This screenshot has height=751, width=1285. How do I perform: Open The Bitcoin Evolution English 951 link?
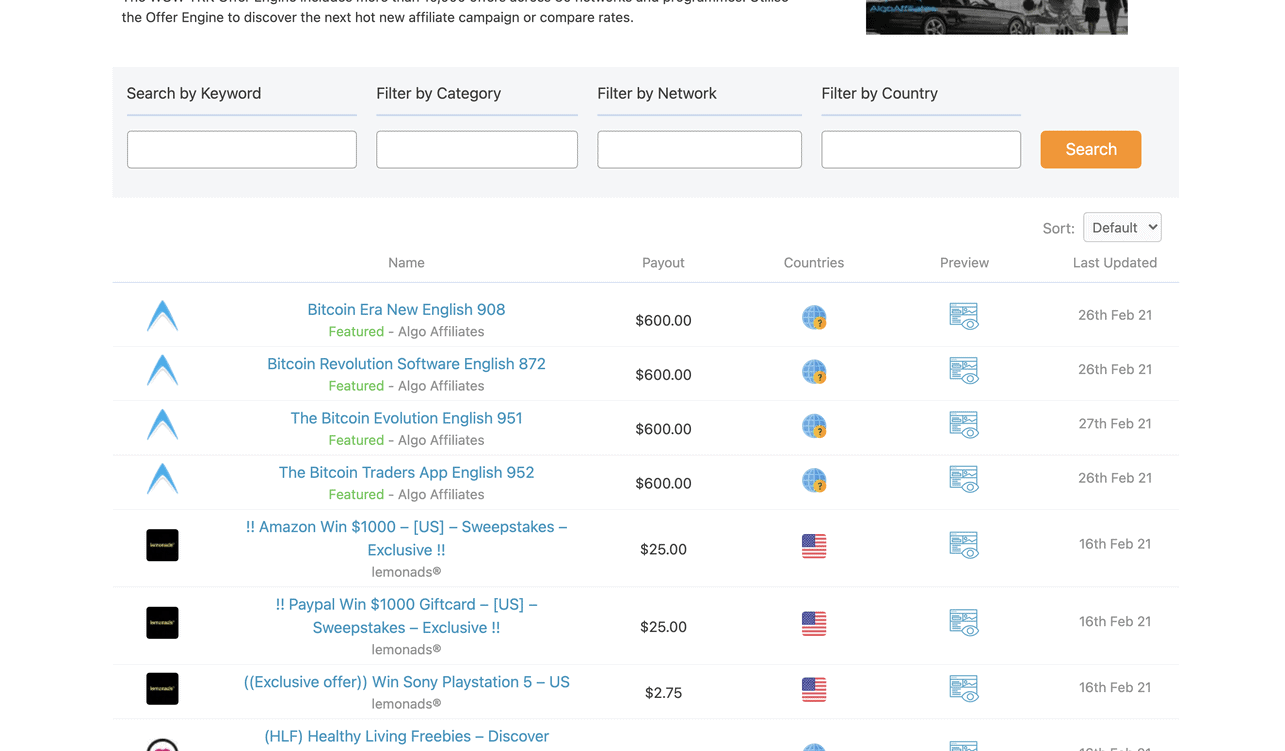pyautogui.click(x=406, y=418)
